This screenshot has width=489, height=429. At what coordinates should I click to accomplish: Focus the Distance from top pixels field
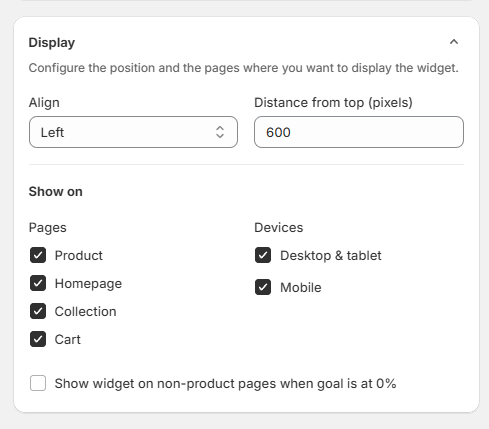tap(359, 132)
